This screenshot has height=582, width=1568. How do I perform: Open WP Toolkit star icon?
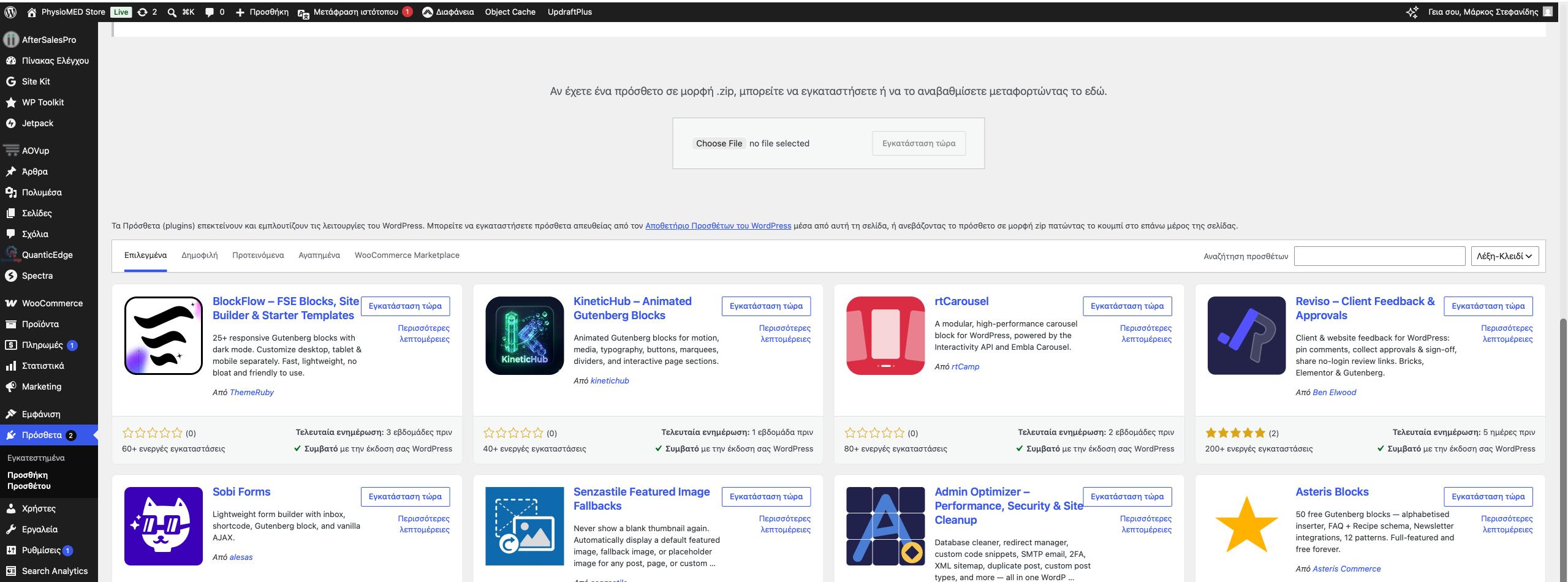(10, 102)
